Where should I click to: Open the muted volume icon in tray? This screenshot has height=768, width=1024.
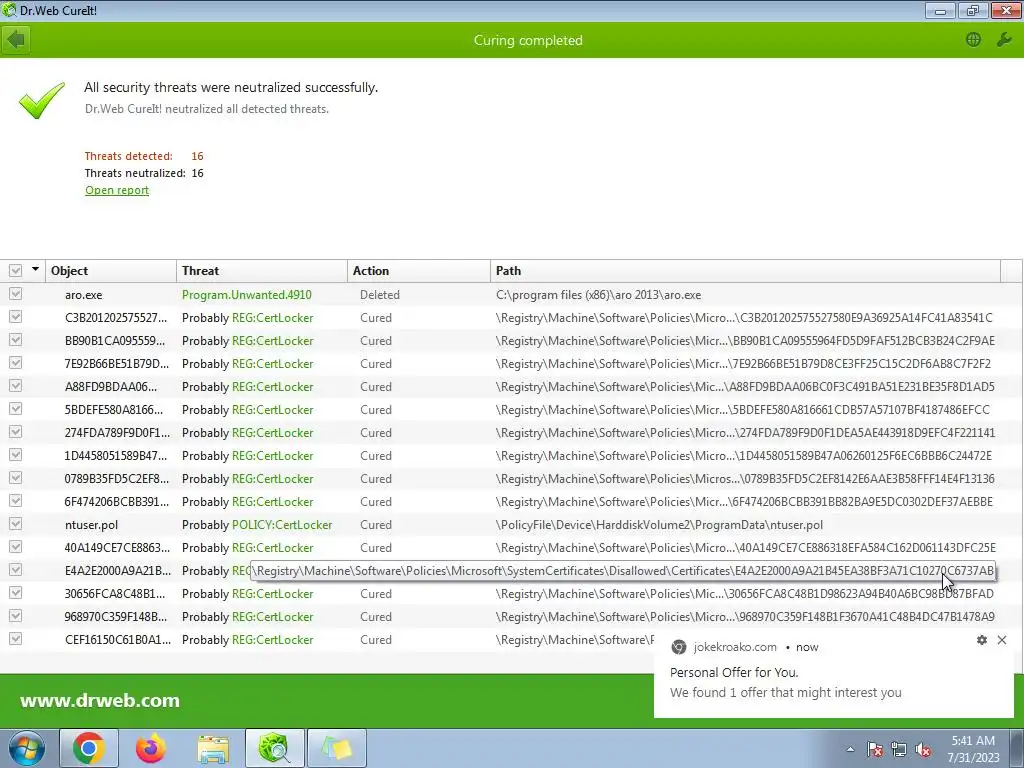pyautogui.click(x=923, y=749)
